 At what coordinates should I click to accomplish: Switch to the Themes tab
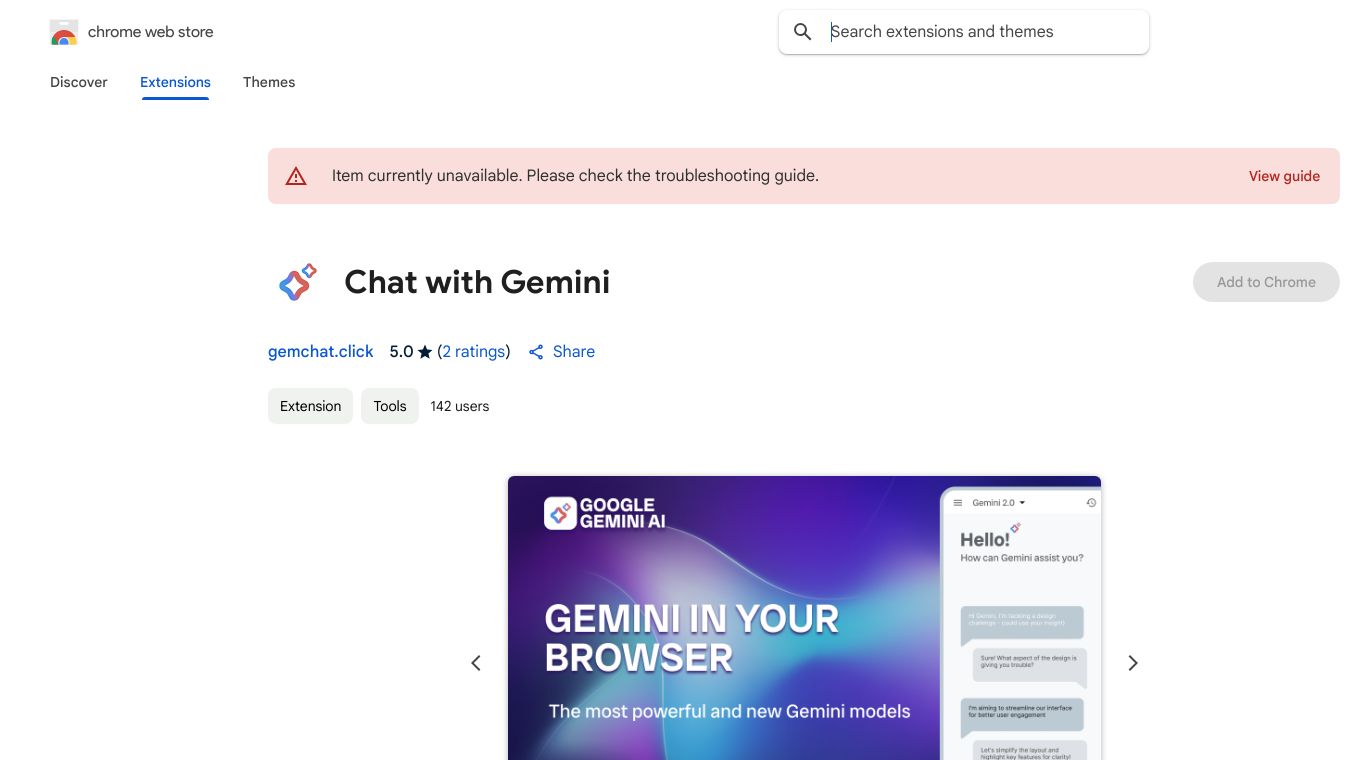[x=269, y=82]
